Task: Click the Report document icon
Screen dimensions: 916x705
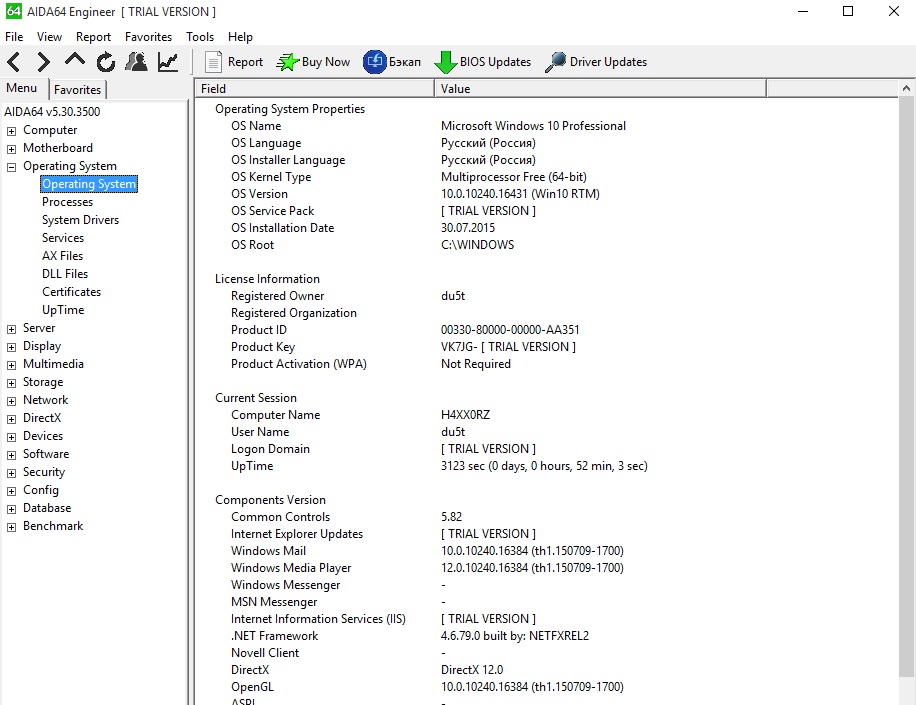Action: (x=213, y=61)
